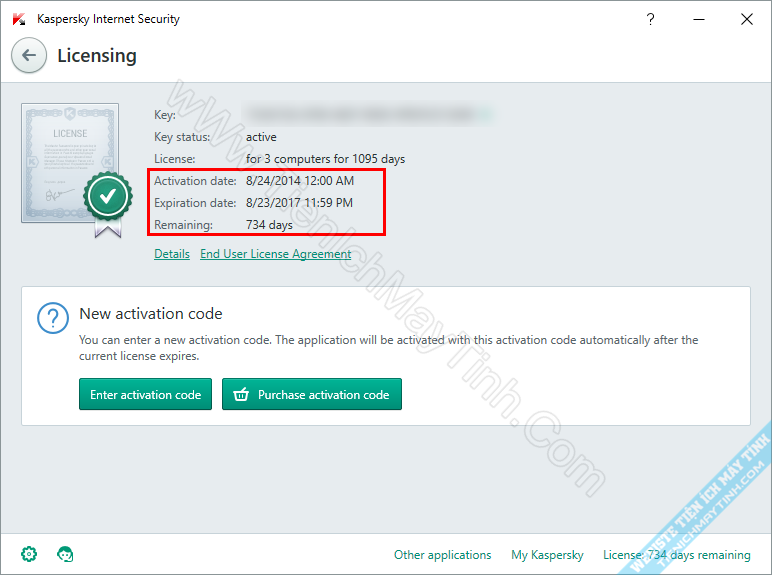This screenshot has width=772, height=575.
Task: Click the key status value 'active'
Action: point(261,137)
